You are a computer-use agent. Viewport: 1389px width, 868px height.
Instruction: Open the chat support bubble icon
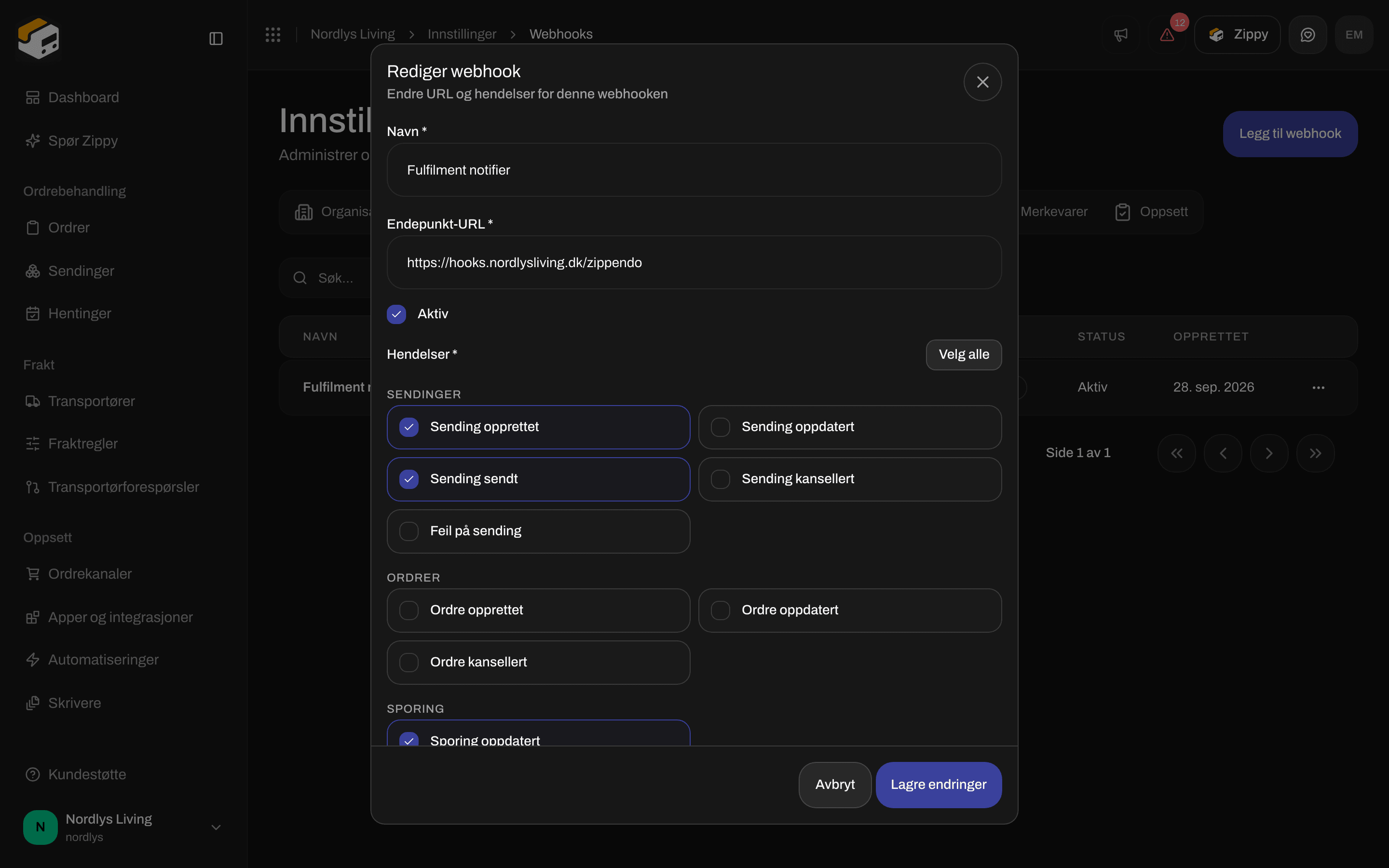[x=1307, y=34]
